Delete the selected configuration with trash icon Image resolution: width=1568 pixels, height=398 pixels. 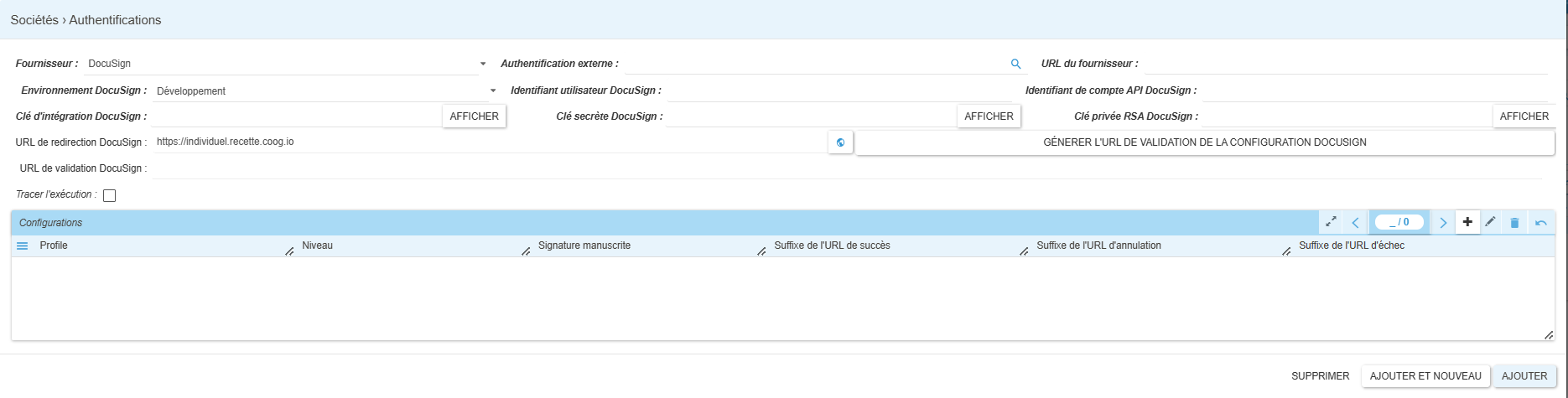pos(1514,222)
